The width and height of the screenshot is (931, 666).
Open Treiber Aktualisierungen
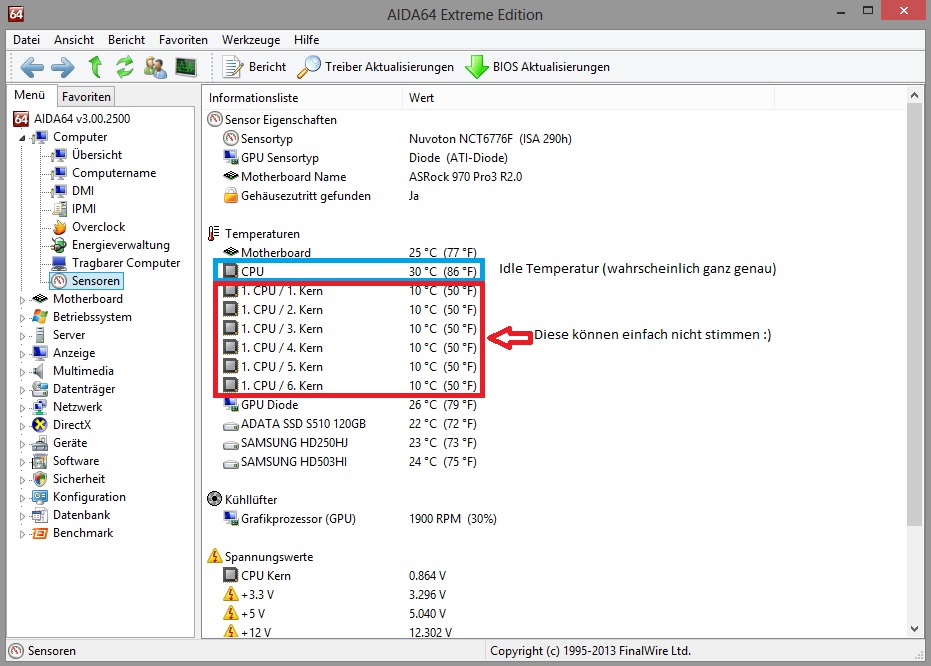coord(375,67)
